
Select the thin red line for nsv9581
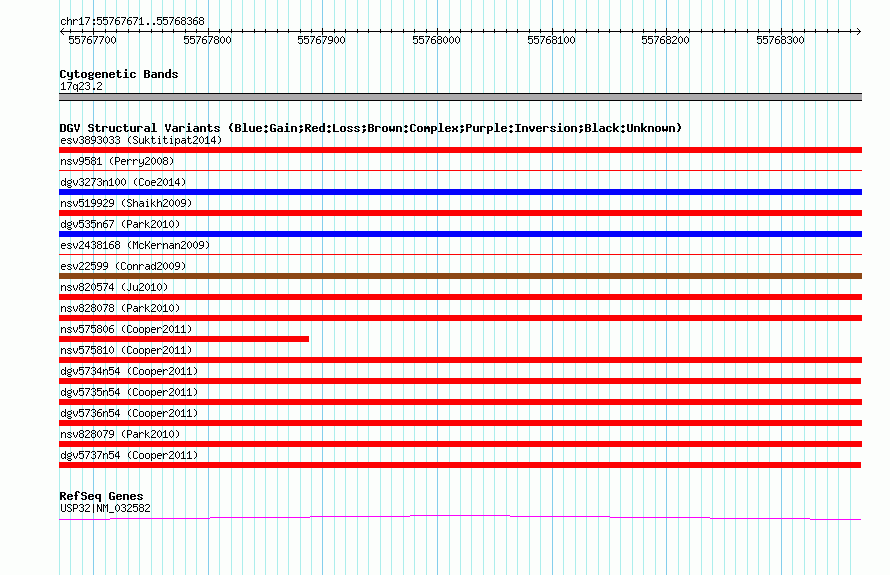tap(460, 170)
